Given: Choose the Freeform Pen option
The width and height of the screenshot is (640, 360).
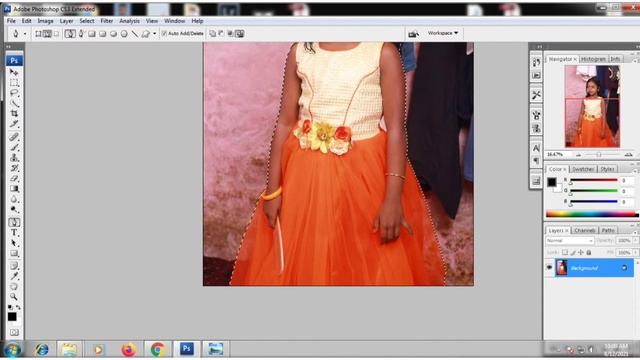Looking at the screenshot, I should [x=81, y=33].
